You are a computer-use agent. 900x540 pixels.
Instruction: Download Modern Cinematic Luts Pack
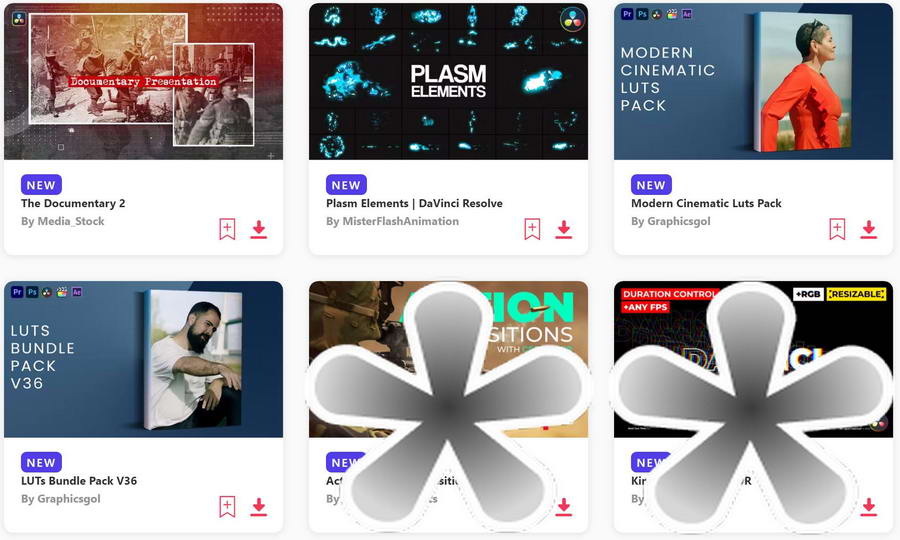(869, 229)
